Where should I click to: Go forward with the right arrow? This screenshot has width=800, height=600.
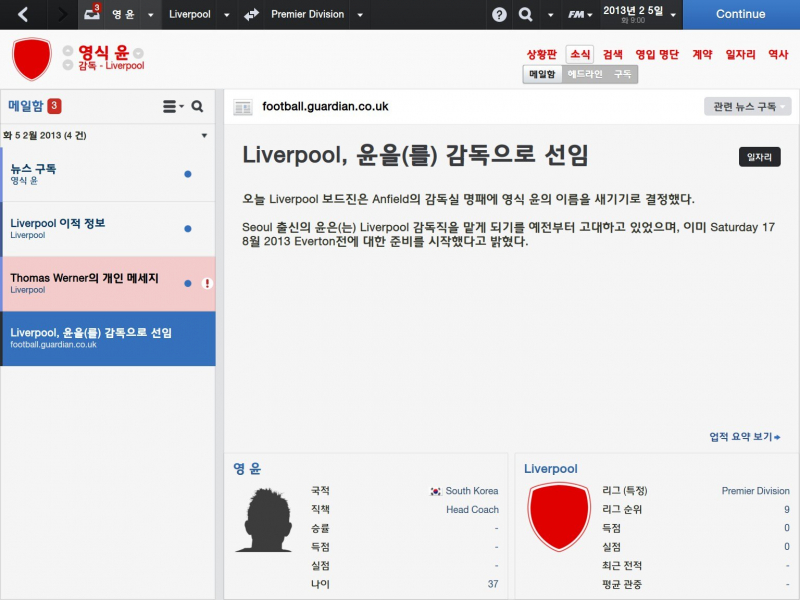tap(62, 14)
